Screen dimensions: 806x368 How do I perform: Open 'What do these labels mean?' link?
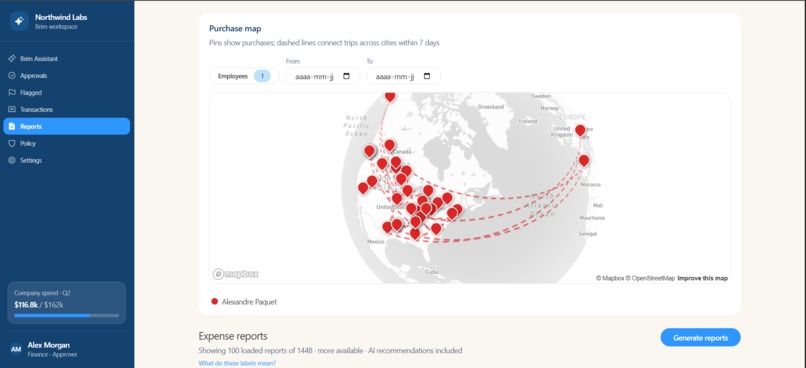tap(237, 363)
